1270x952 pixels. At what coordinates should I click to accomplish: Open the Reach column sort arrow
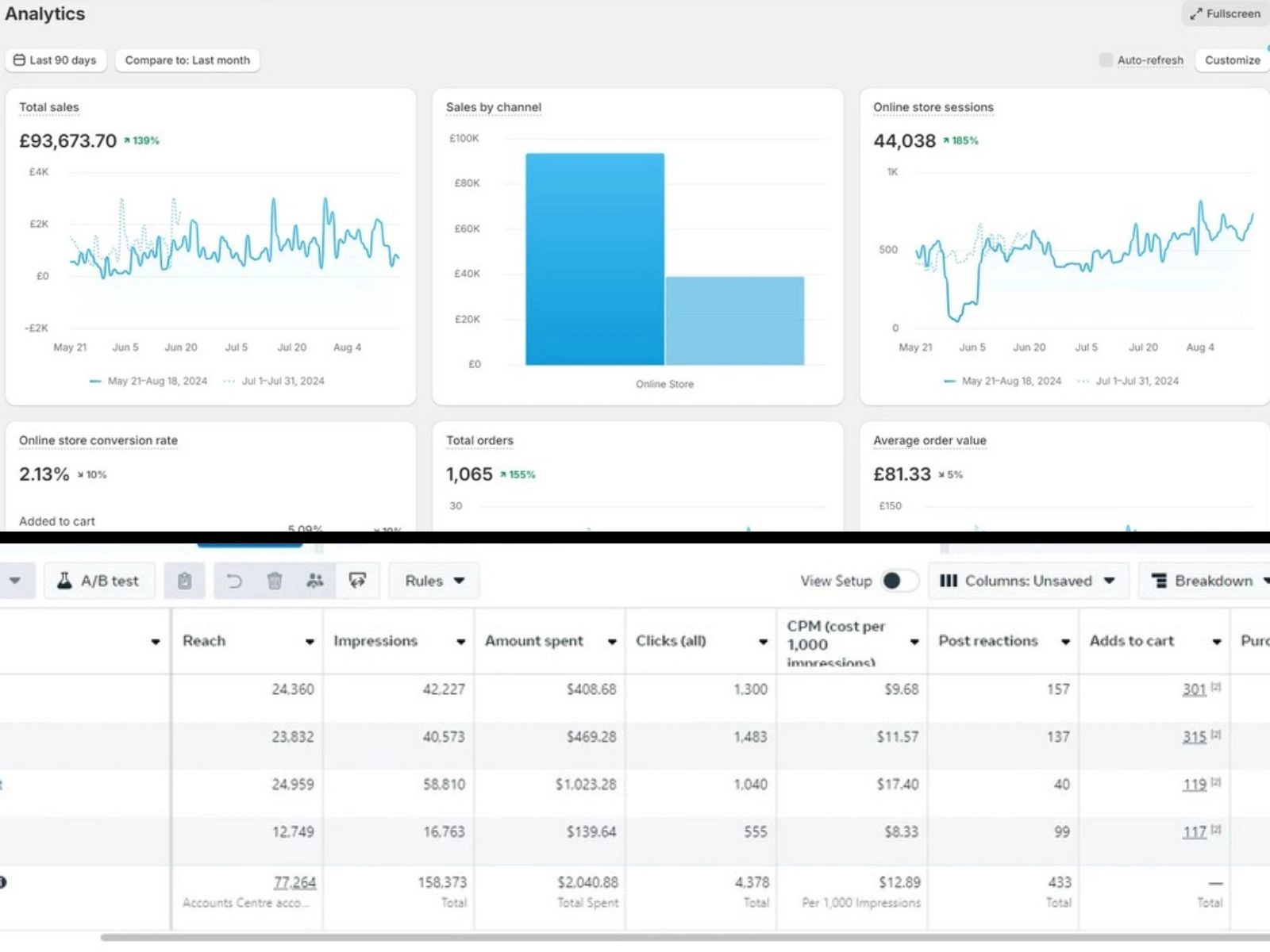coord(310,642)
